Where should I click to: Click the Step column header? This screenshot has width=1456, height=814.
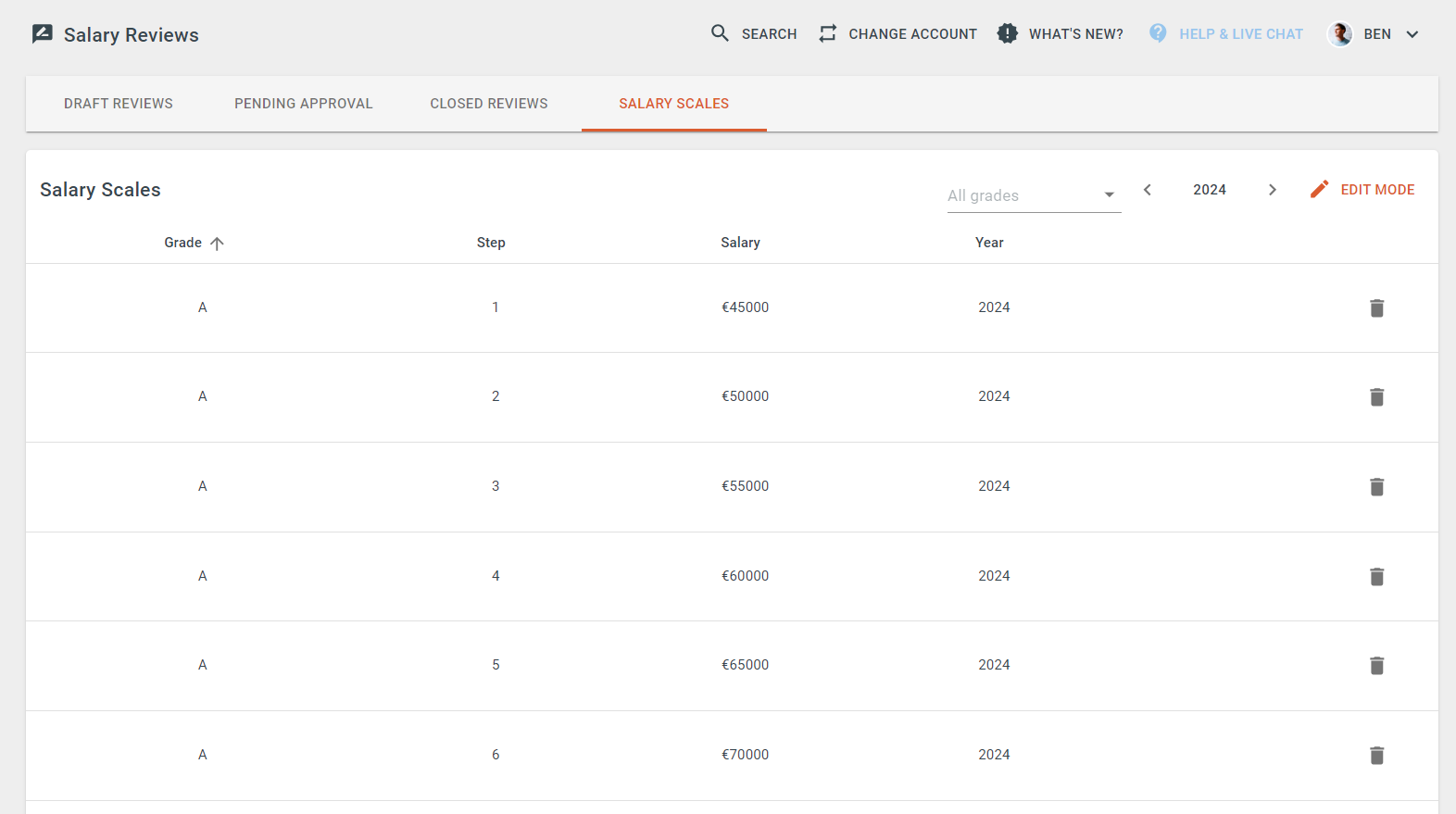tap(491, 243)
